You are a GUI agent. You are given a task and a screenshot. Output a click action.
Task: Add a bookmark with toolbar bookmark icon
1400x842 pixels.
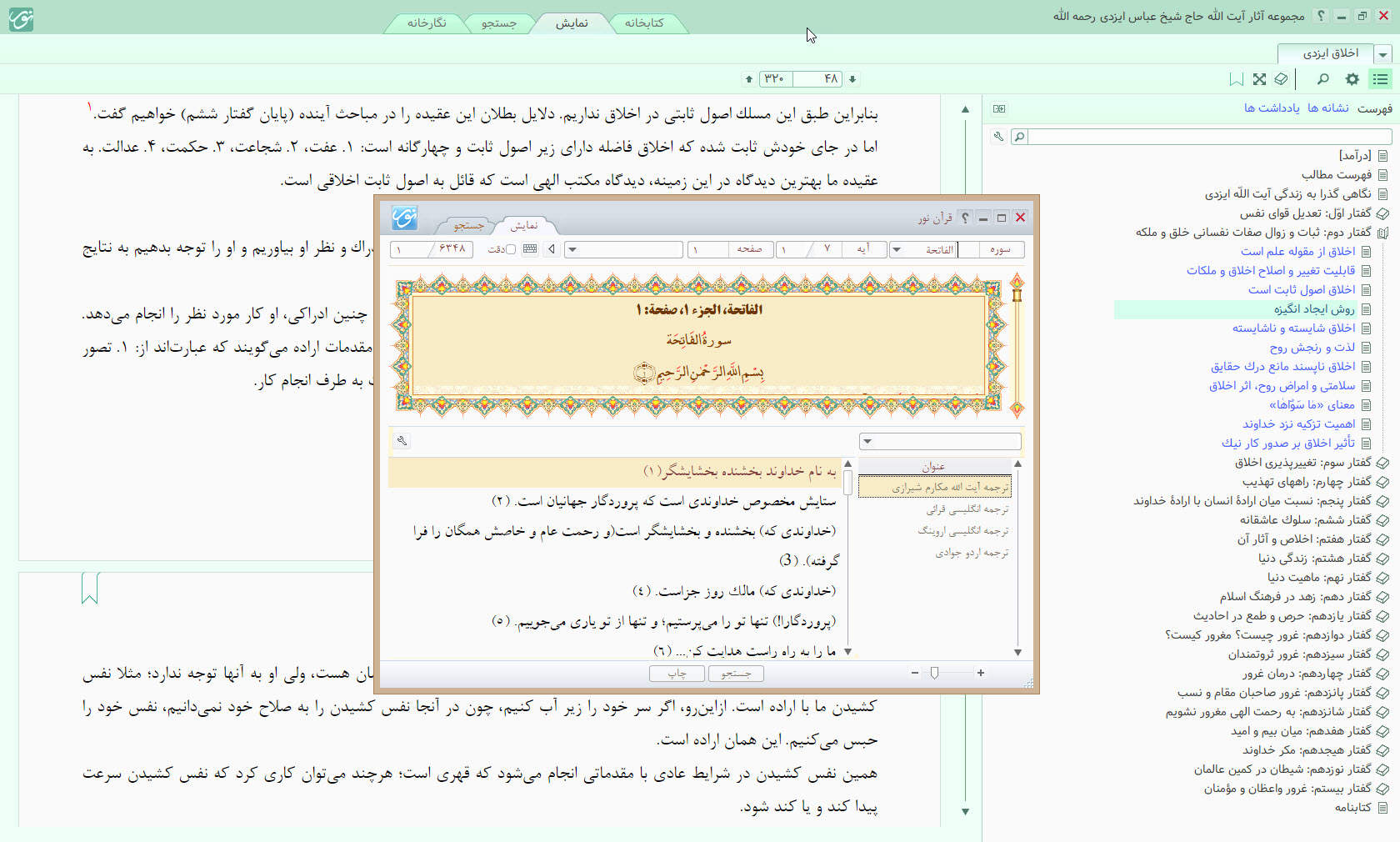click(x=1237, y=79)
